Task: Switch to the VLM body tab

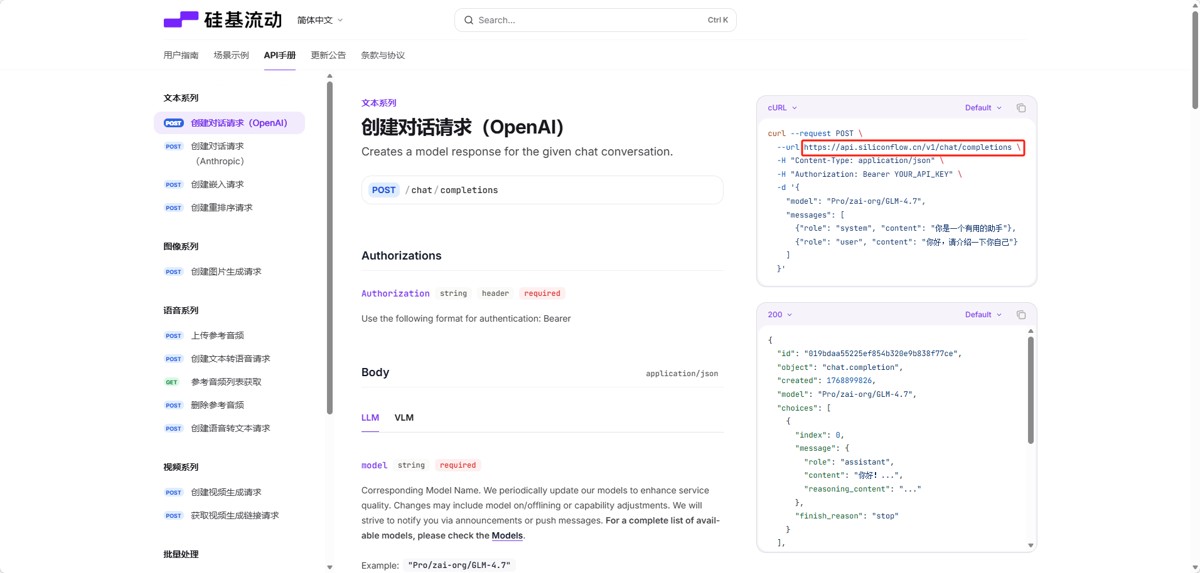Action: (404, 418)
